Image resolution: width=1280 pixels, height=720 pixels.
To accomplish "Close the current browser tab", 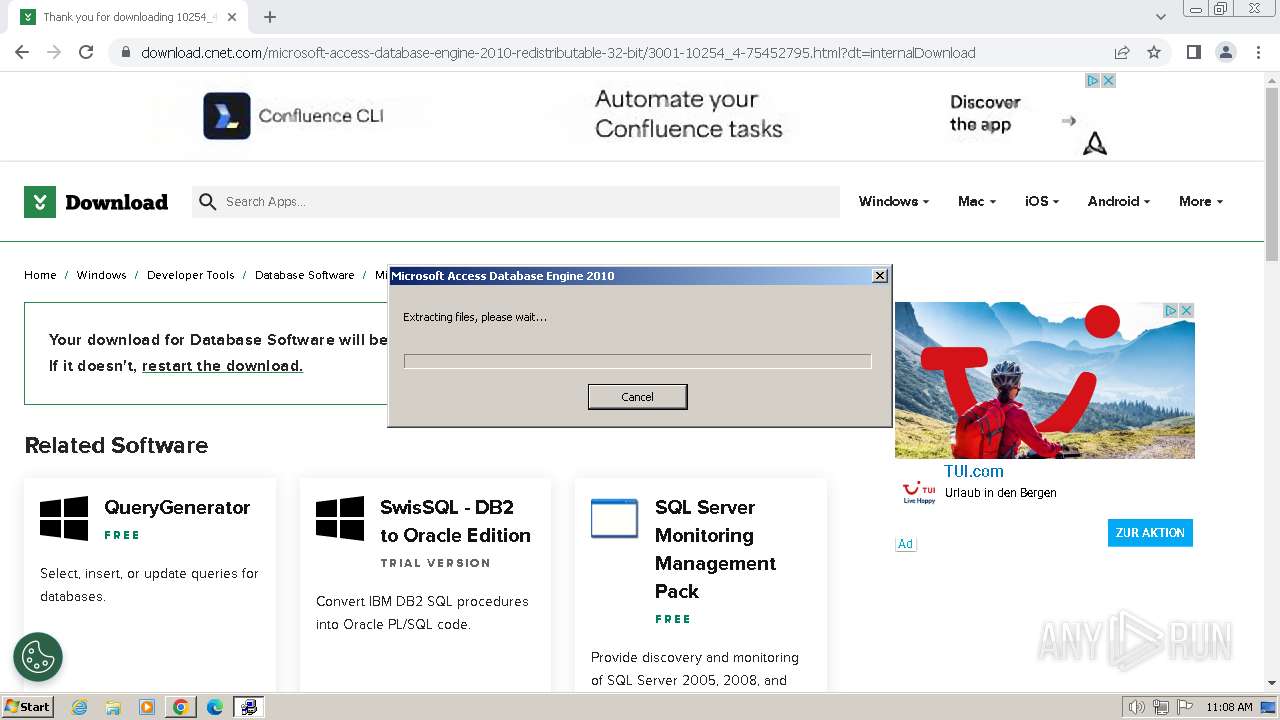I will tap(233, 17).
